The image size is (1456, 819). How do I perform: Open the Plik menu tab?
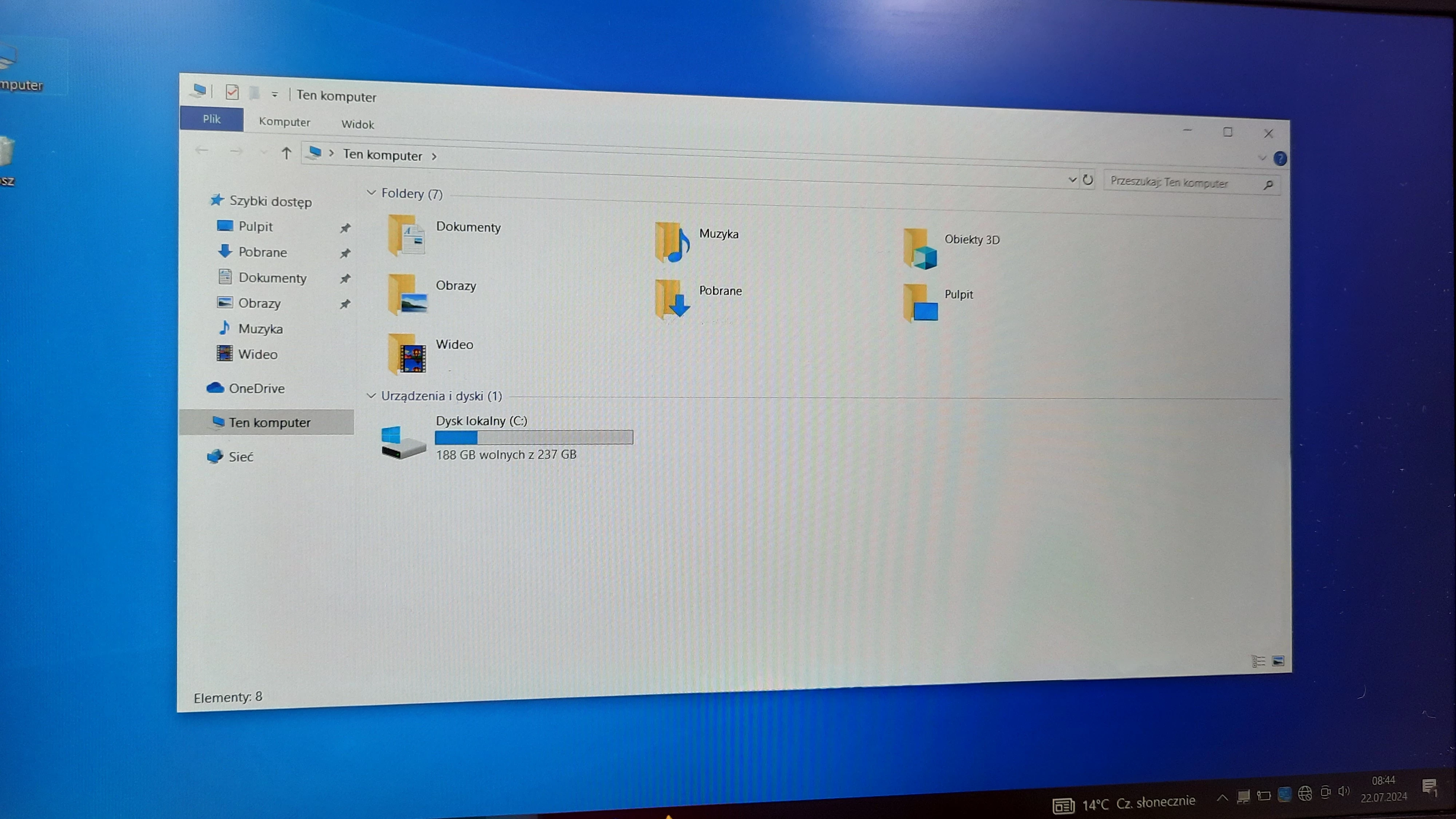pos(212,119)
